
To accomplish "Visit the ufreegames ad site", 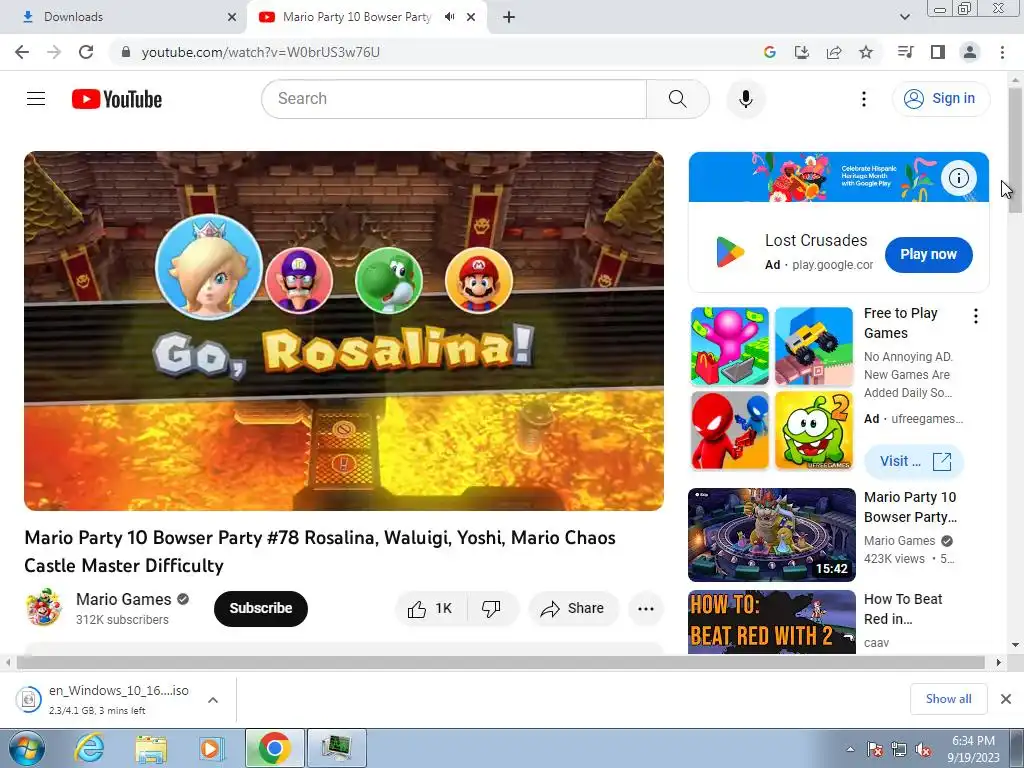I will click(914, 461).
